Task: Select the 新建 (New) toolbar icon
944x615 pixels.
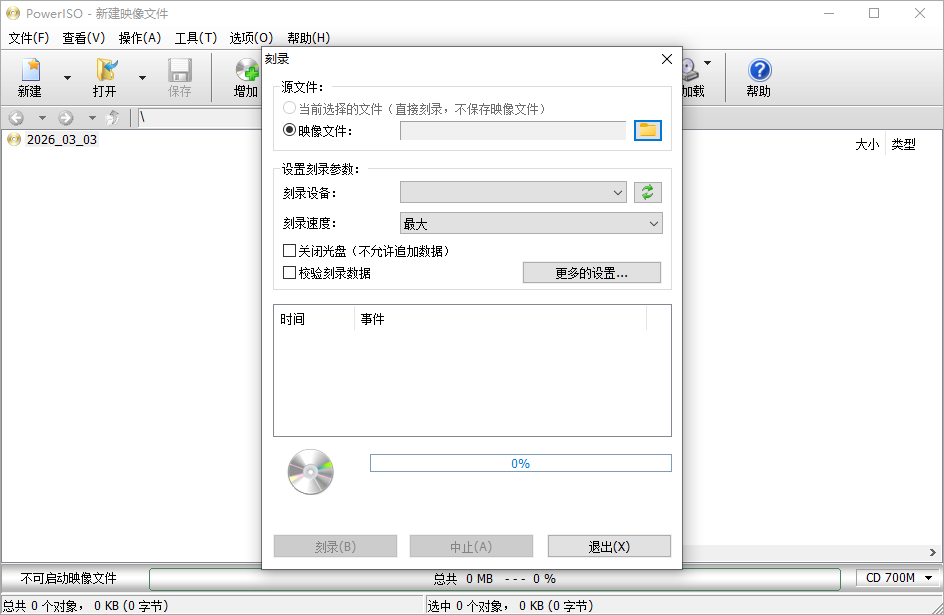Action: (30, 77)
